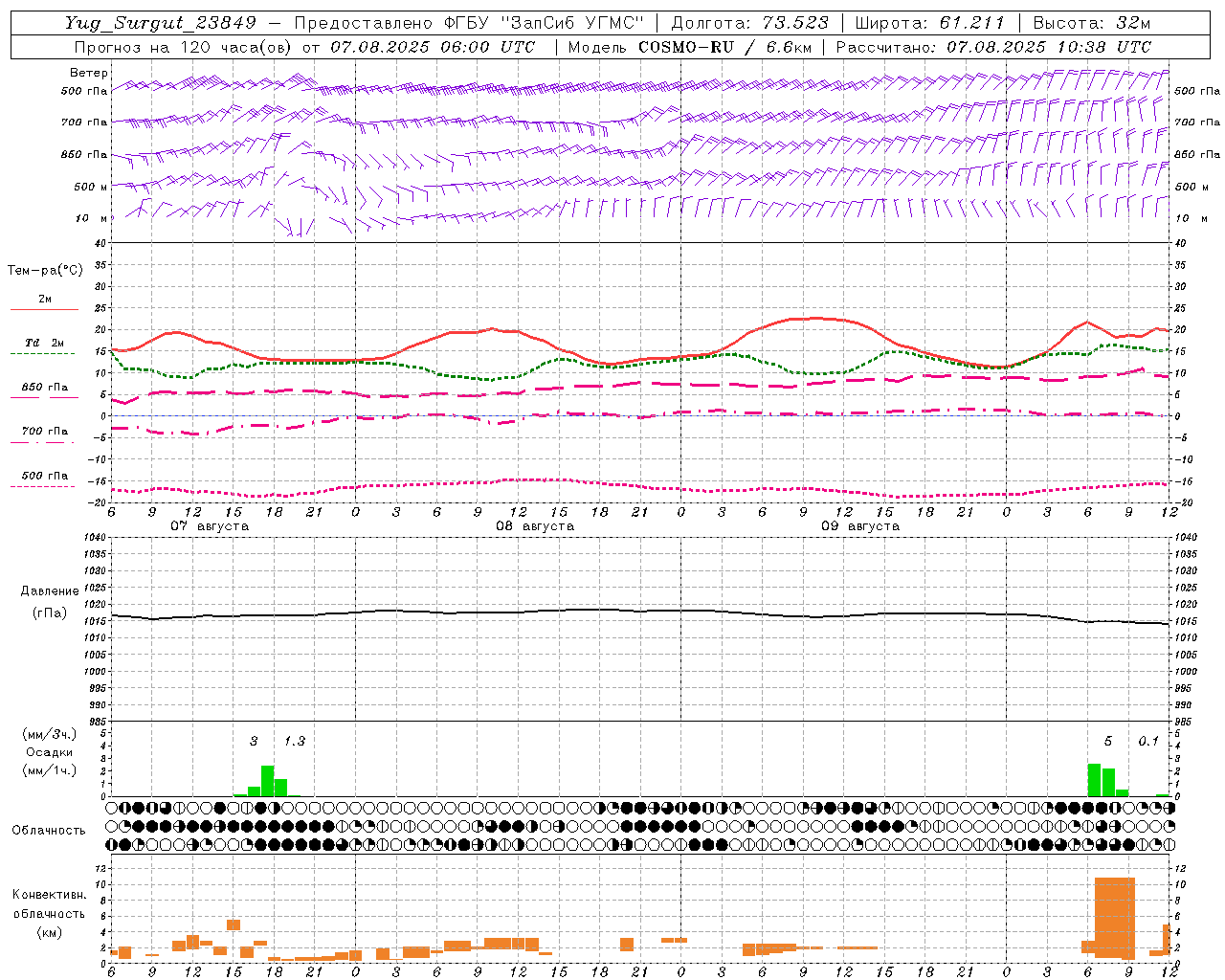Image resolution: width=1225 pixels, height=980 pixels.
Task: Click the Долгота: 73.523 value
Action: [x=749, y=23]
